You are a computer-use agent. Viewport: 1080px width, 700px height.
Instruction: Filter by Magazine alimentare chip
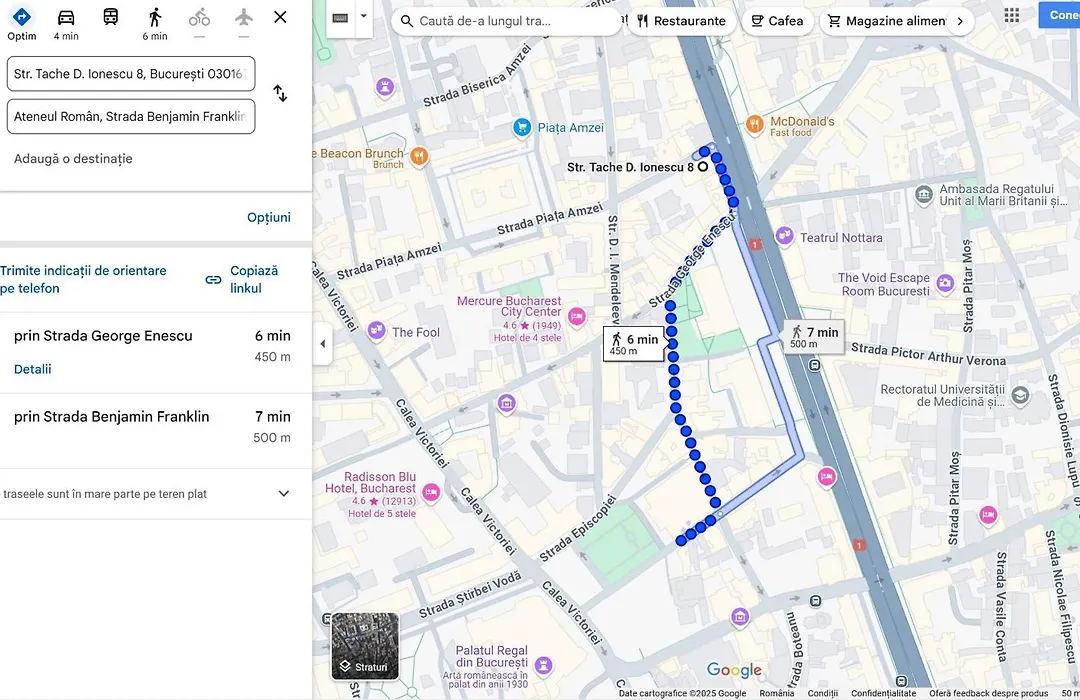pos(886,21)
